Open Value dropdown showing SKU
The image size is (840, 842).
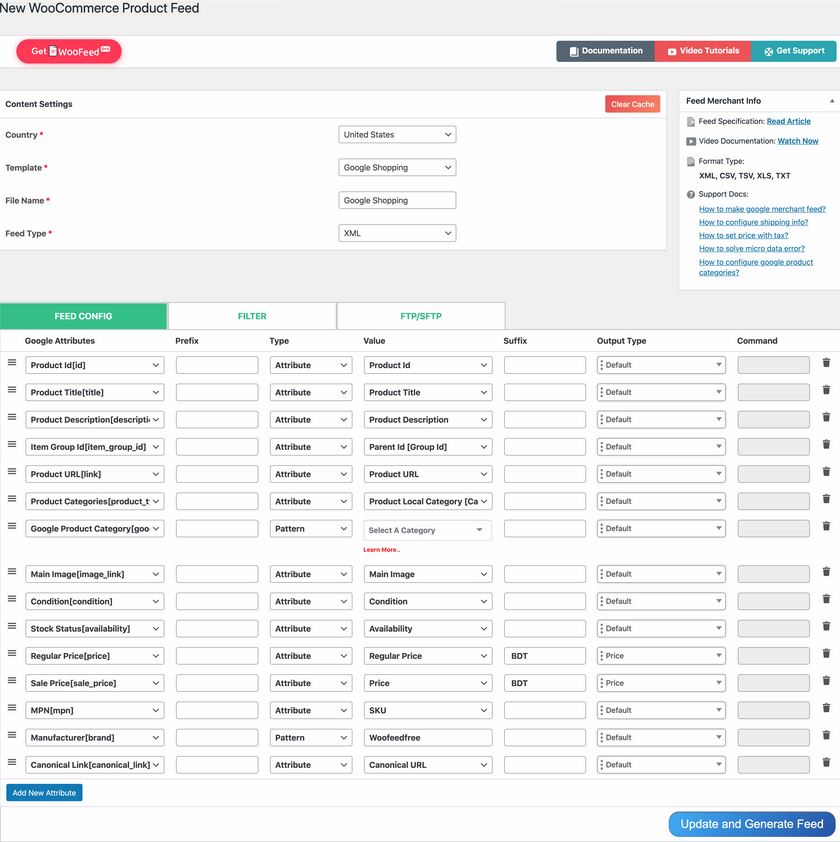(428, 710)
